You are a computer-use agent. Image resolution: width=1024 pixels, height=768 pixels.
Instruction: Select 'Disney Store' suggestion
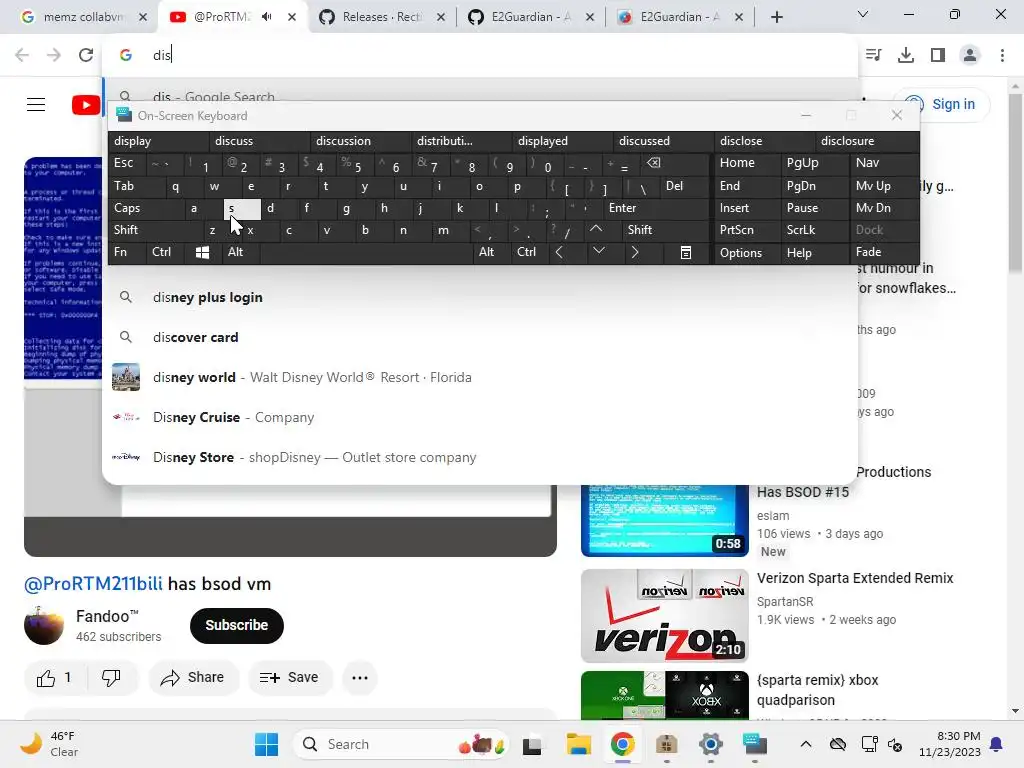pos(480,457)
